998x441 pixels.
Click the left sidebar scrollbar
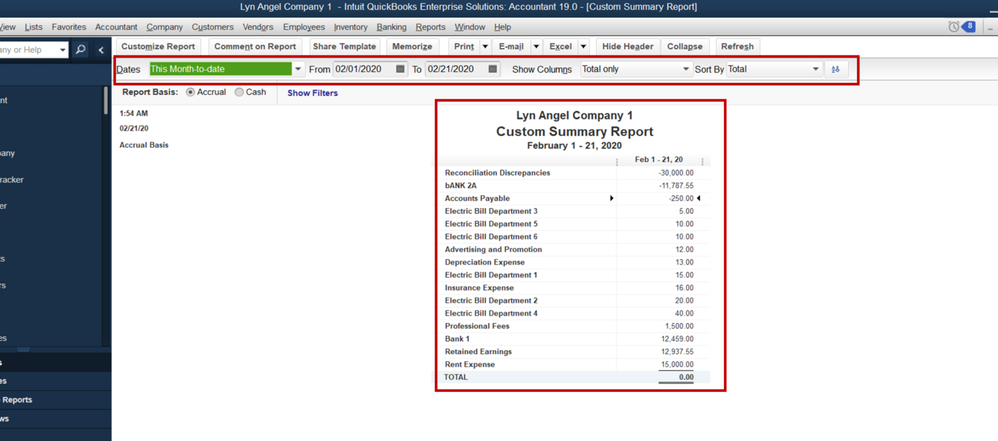click(x=106, y=100)
